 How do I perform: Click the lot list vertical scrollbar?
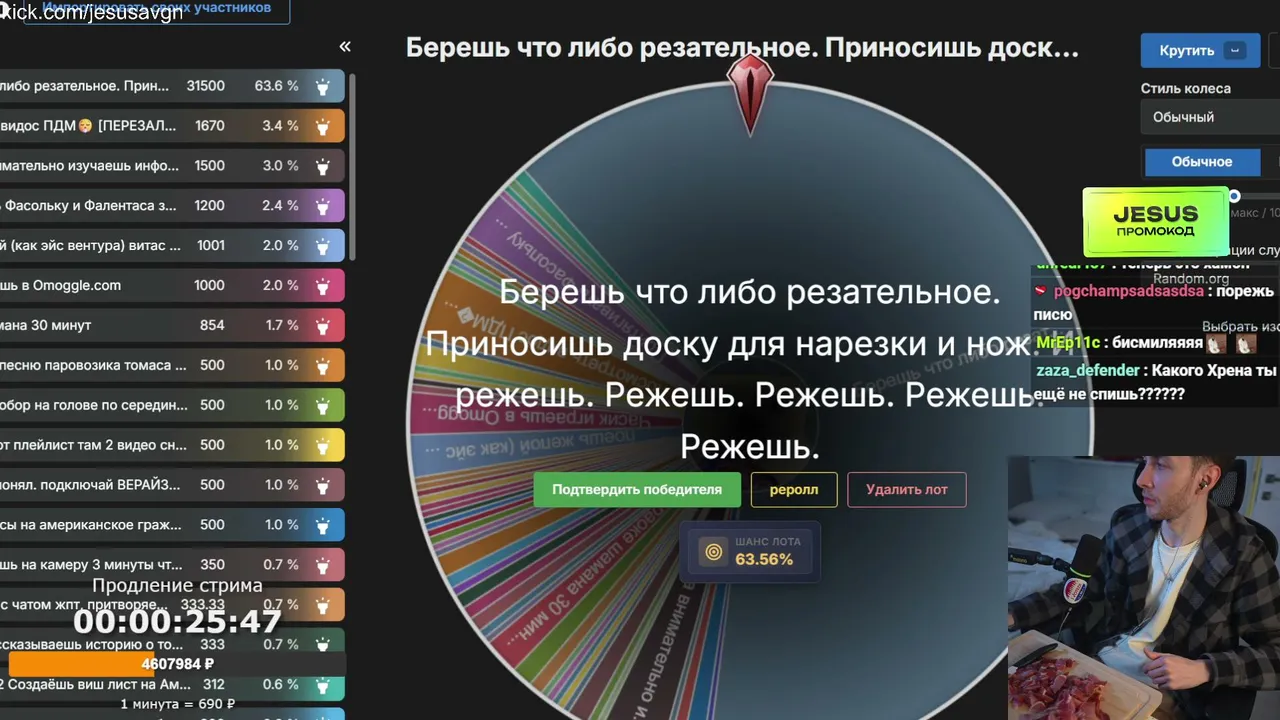coord(353,165)
